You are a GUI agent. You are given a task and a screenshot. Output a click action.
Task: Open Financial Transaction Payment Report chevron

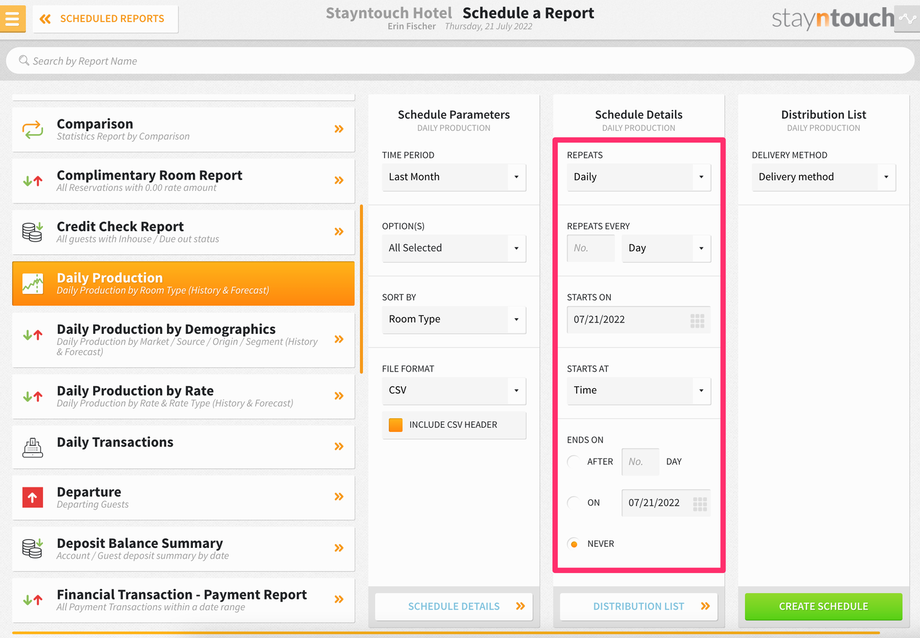pyautogui.click(x=339, y=599)
